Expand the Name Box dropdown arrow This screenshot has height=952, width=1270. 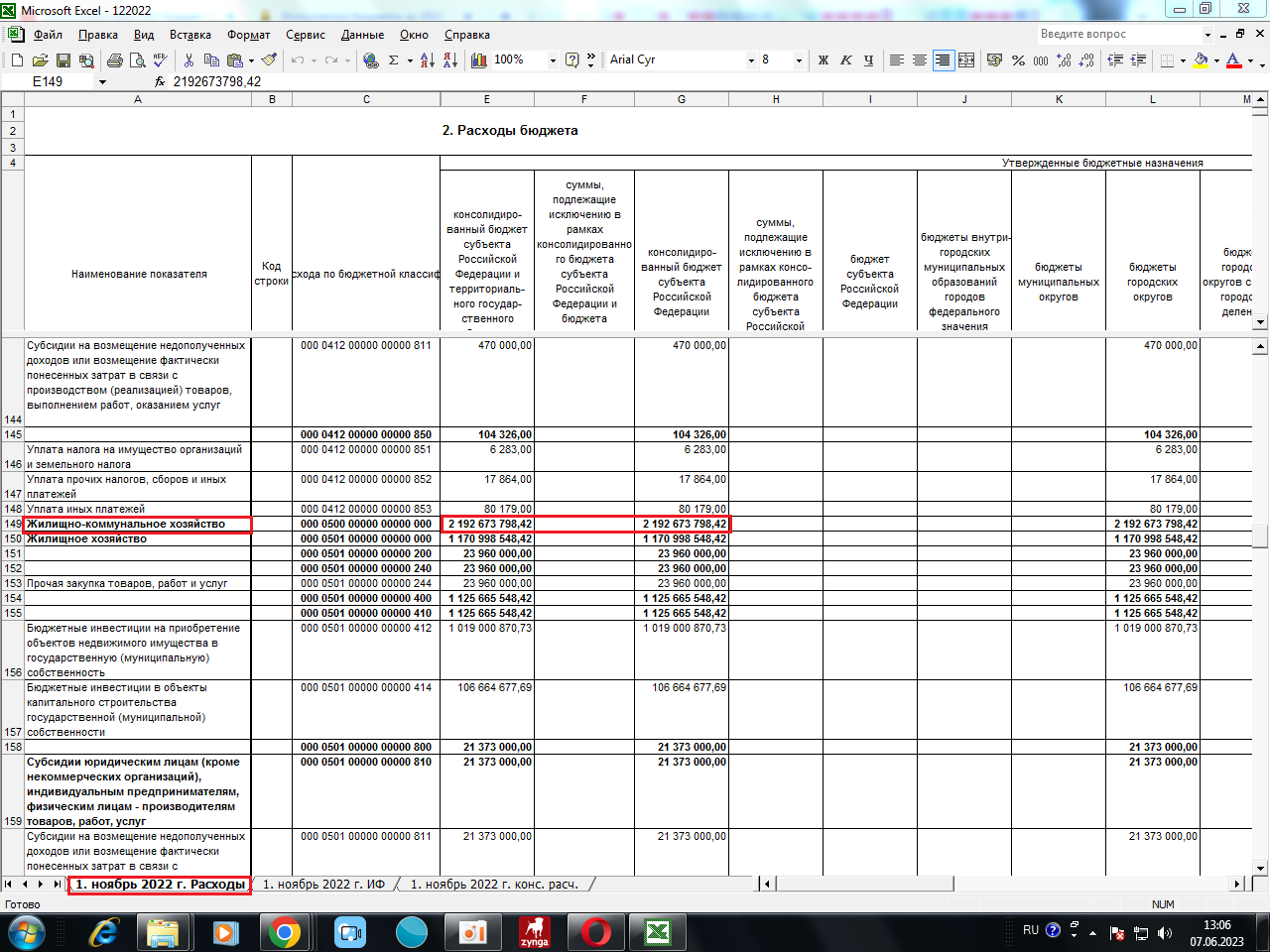point(102,82)
